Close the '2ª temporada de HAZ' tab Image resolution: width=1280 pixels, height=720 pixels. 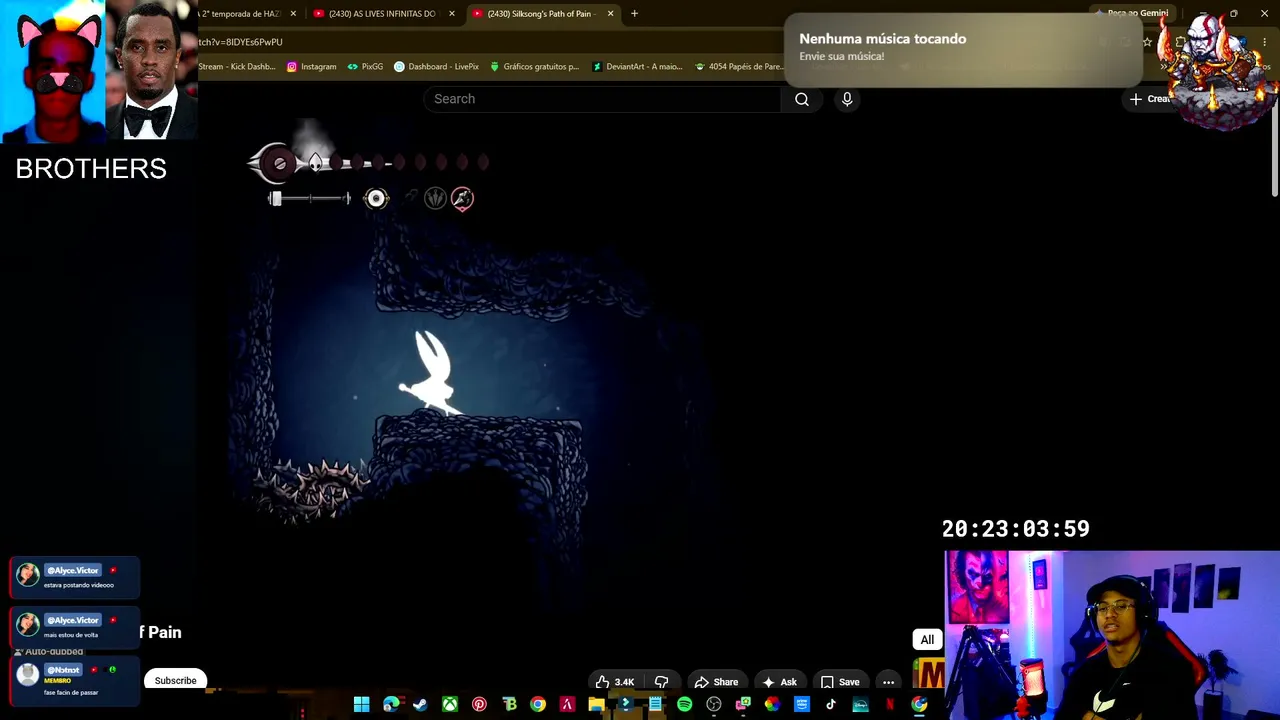tap(293, 14)
